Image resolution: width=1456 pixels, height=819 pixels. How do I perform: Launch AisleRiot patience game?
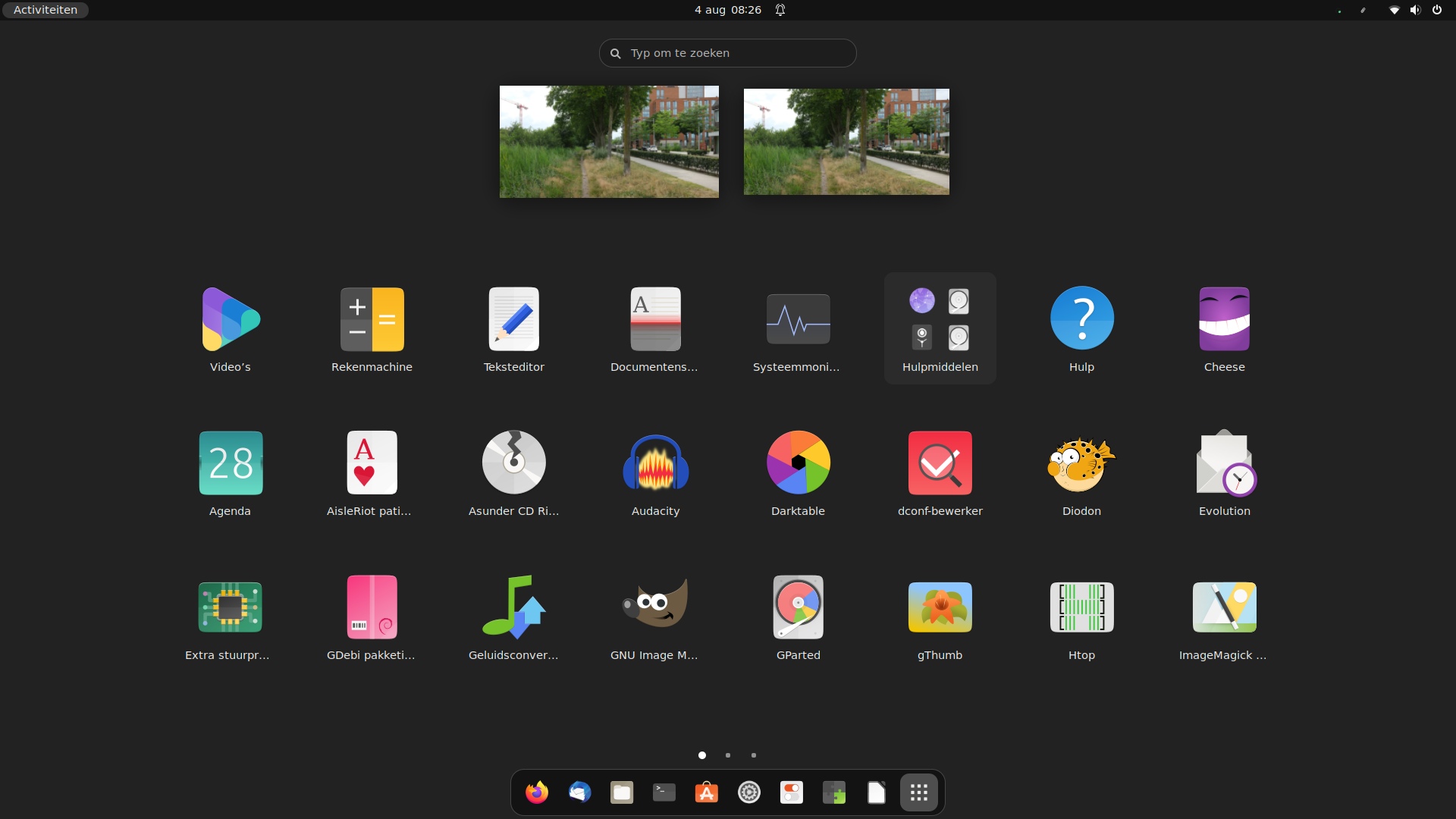tap(372, 463)
